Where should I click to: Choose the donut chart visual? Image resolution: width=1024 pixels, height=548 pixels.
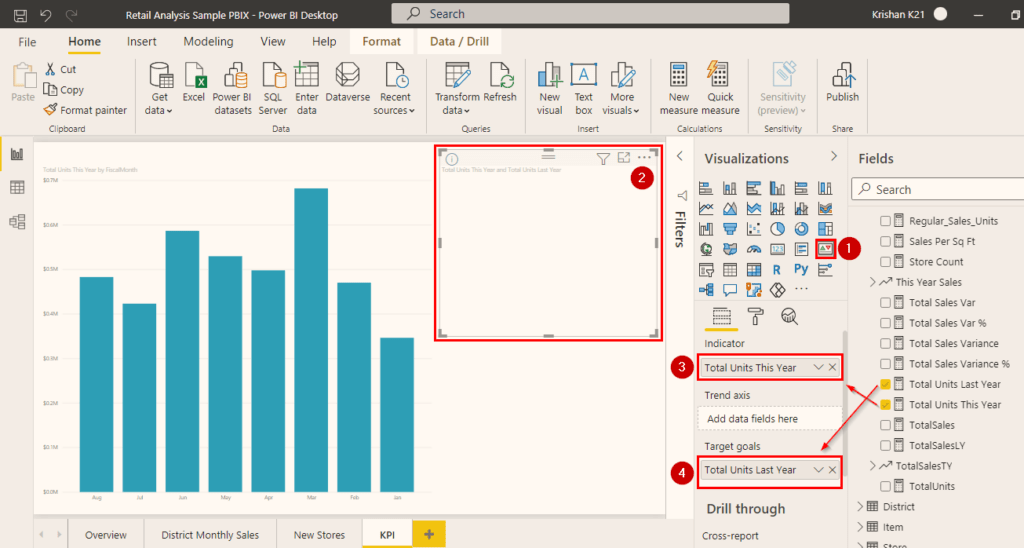[801, 229]
